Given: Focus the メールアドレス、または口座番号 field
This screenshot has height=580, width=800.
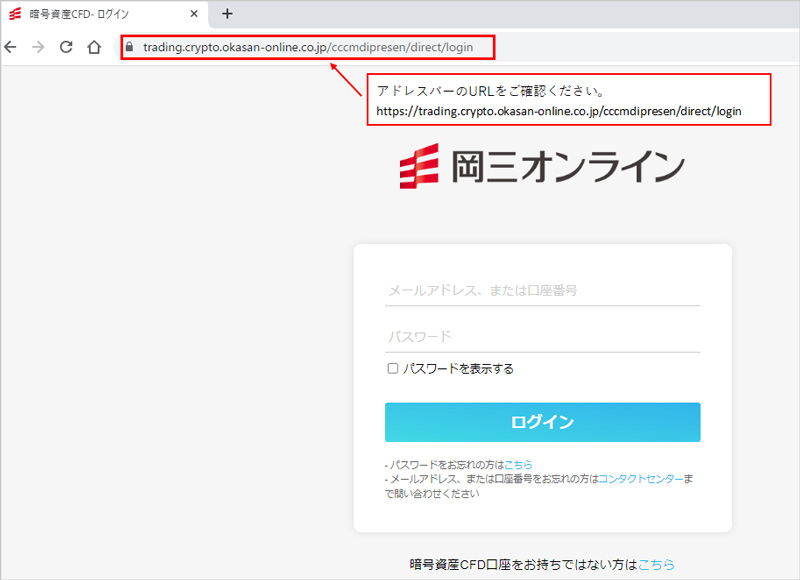Looking at the screenshot, I should (542, 291).
